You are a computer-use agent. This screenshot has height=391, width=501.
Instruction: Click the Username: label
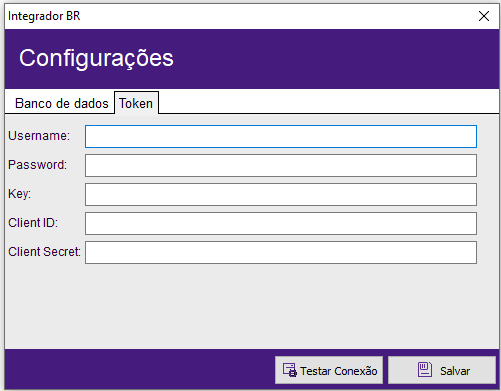39,136
